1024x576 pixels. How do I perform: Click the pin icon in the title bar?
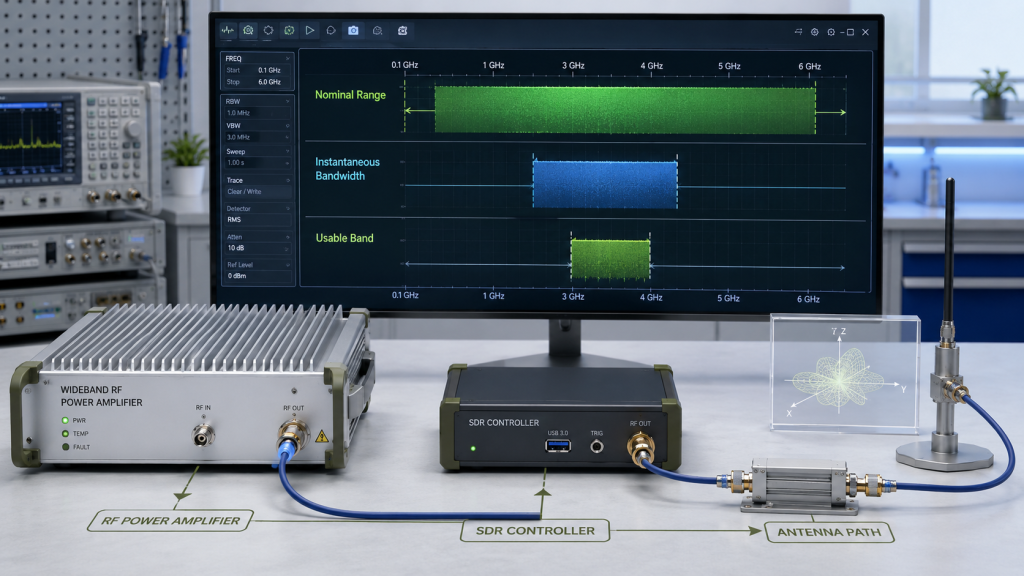click(798, 31)
